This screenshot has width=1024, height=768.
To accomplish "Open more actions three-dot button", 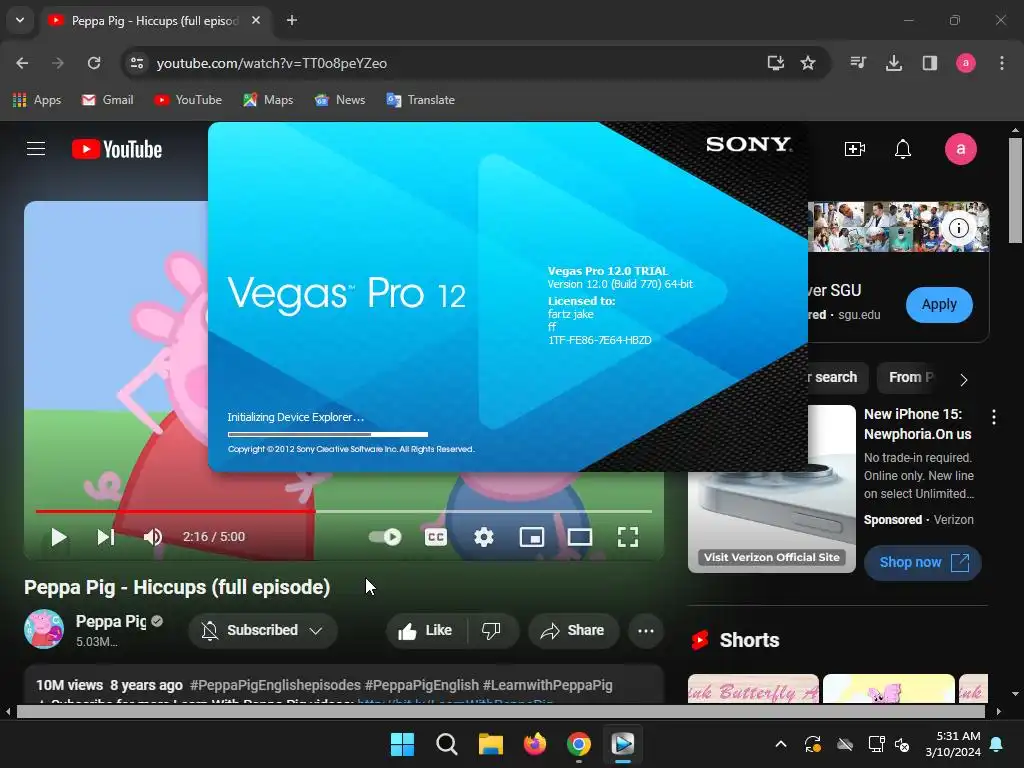I will point(646,630).
